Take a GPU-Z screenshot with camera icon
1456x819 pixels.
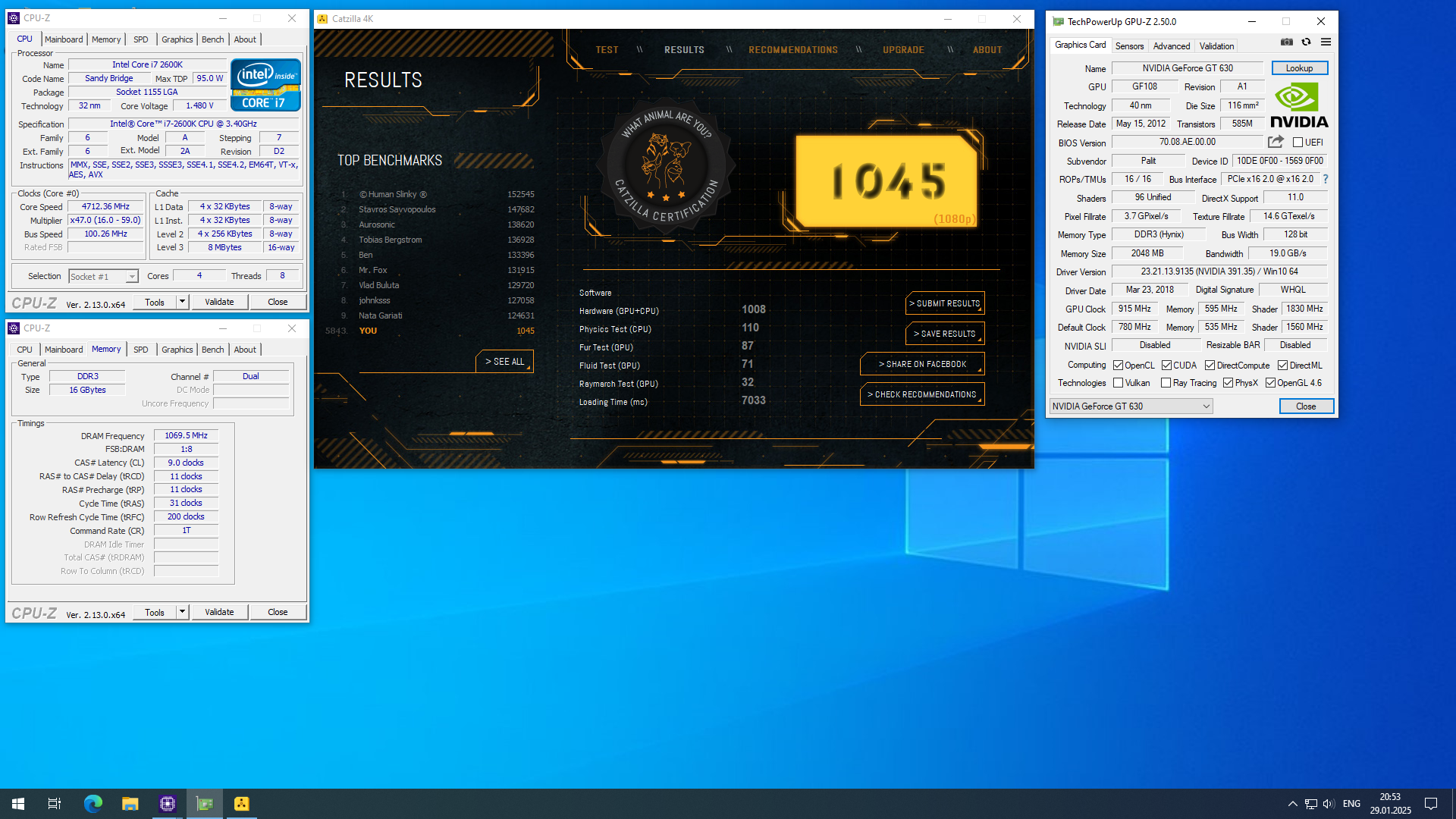coord(1287,42)
